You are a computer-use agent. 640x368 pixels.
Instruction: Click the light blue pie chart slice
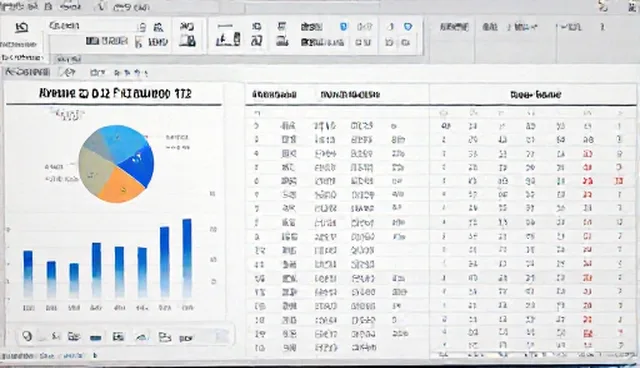(124, 142)
